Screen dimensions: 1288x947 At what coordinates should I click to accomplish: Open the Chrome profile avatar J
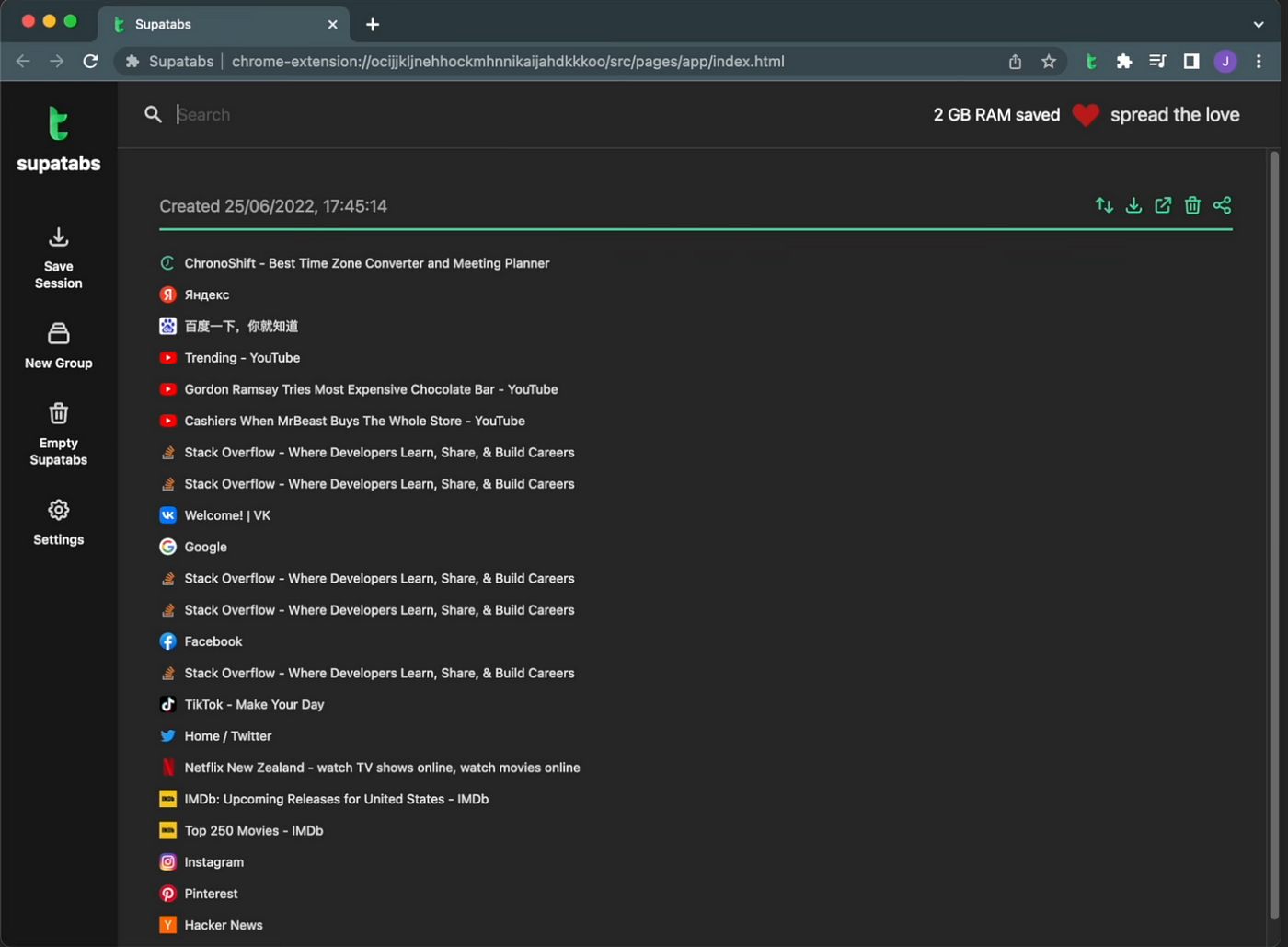tap(1225, 62)
